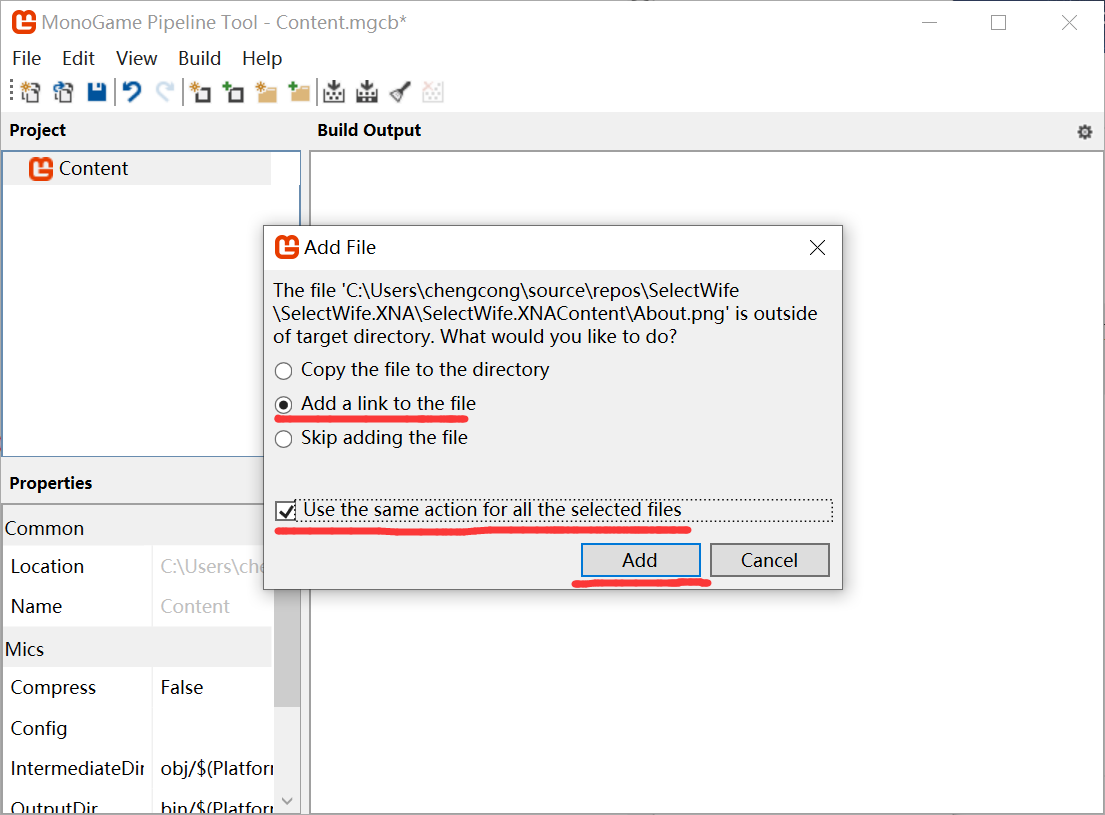The height and width of the screenshot is (815, 1105).
Task: Uncheck 'Use the same action for all' checkbox
Action: click(x=287, y=511)
